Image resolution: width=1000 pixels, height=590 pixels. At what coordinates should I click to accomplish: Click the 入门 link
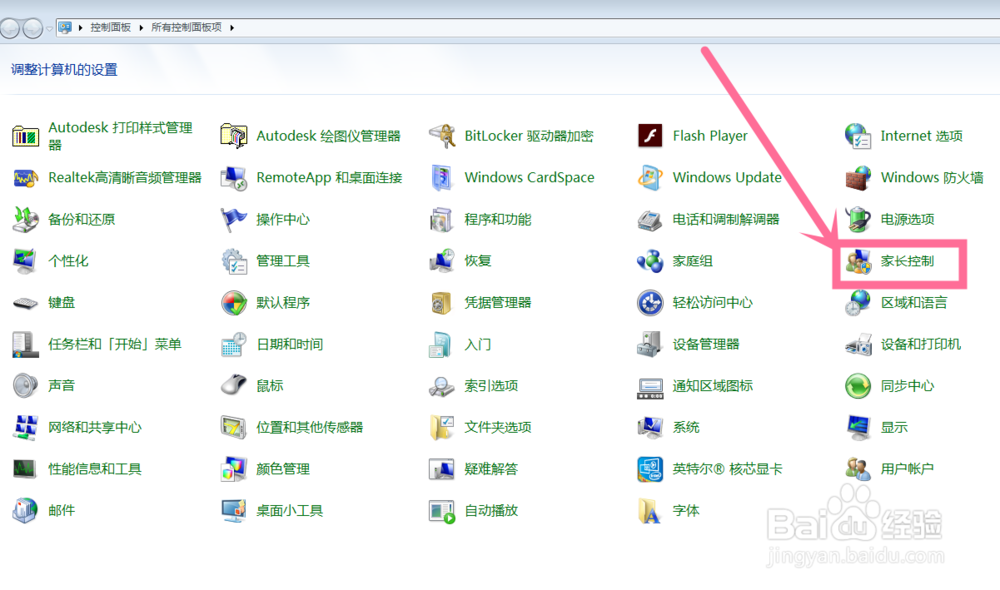pos(478,344)
